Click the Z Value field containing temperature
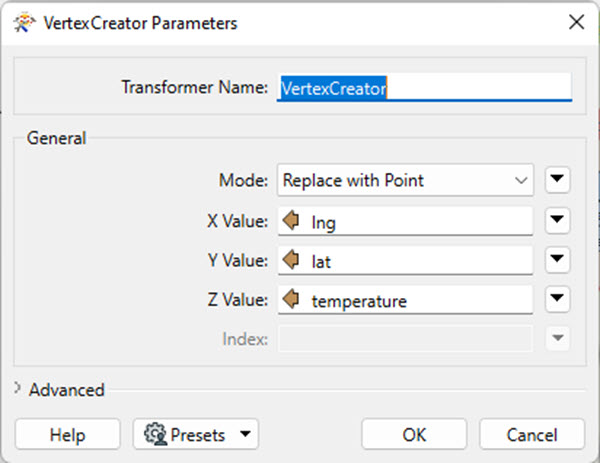 pos(405,300)
